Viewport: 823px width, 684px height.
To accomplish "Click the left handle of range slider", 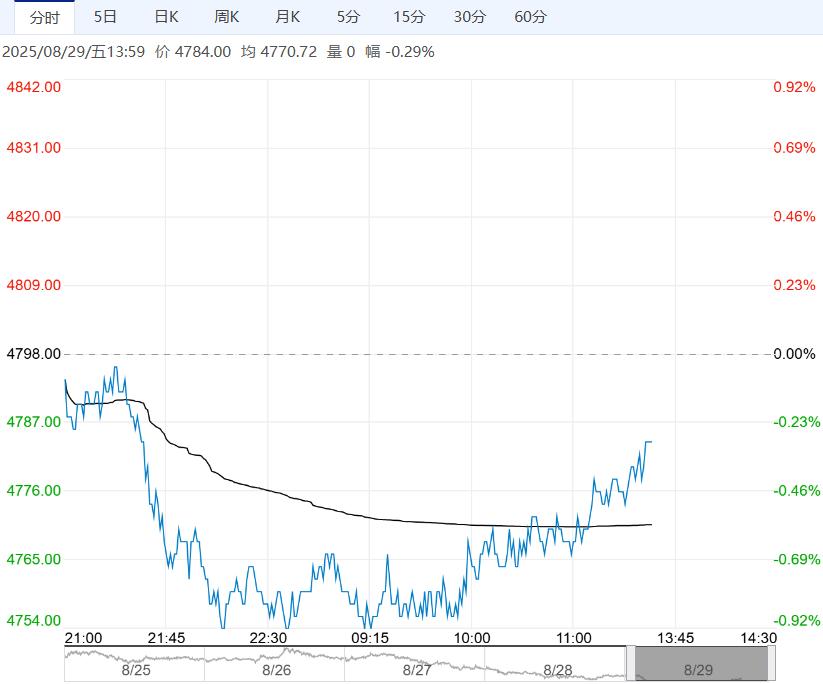I will (631, 664).
